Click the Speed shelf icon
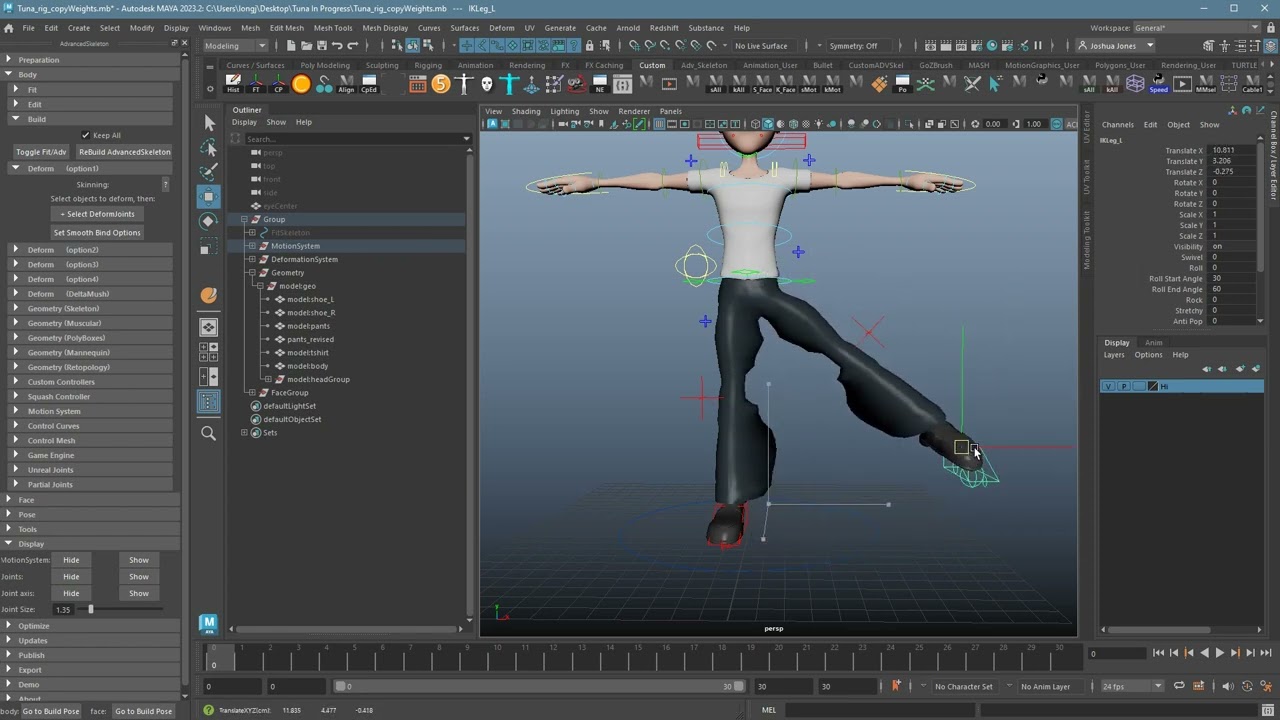This screenshot has width=1280, height=720. [x=1158, y=84]
